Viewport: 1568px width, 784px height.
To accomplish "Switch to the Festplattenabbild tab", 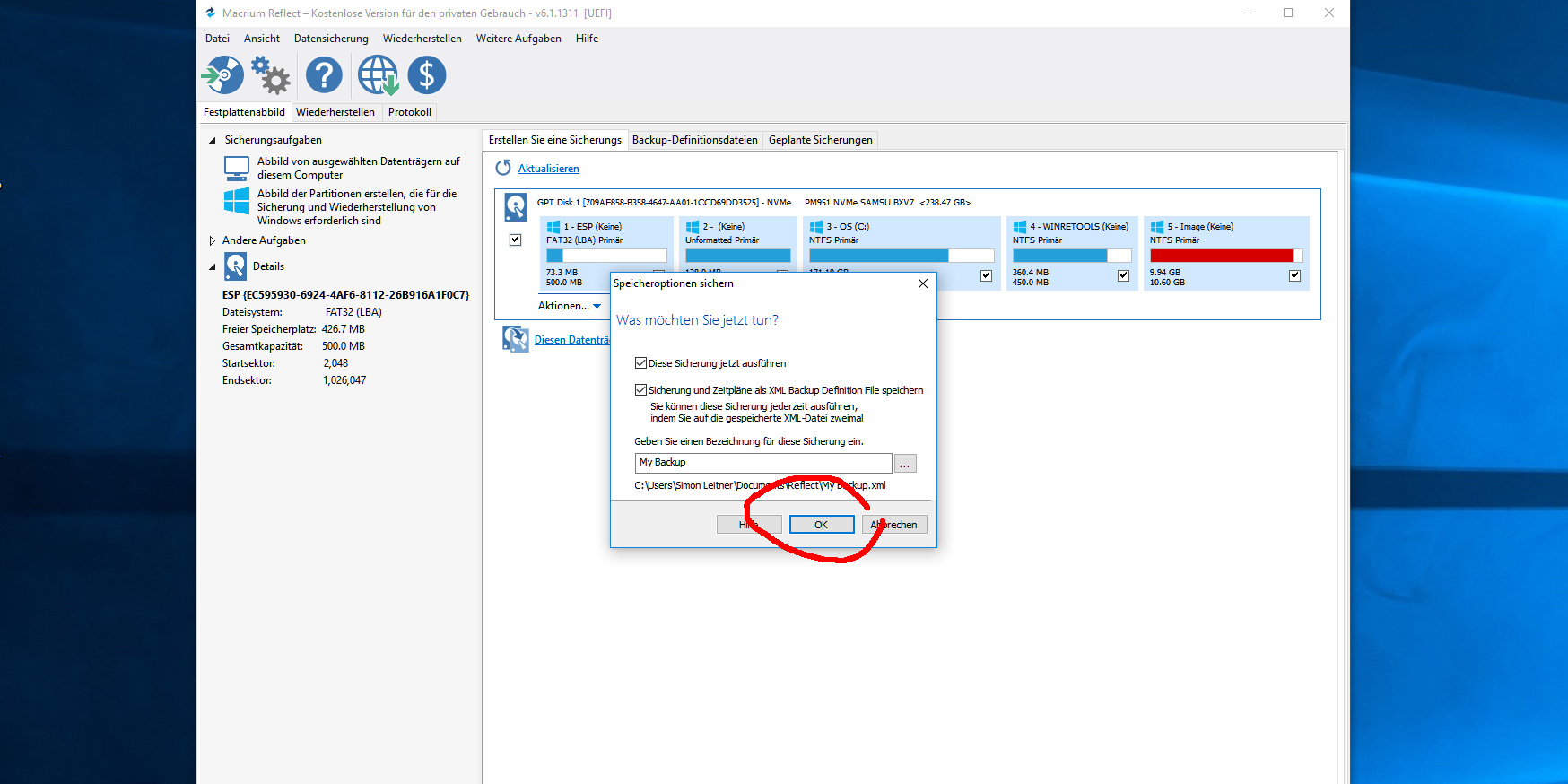I will click(x=244, y=112).
